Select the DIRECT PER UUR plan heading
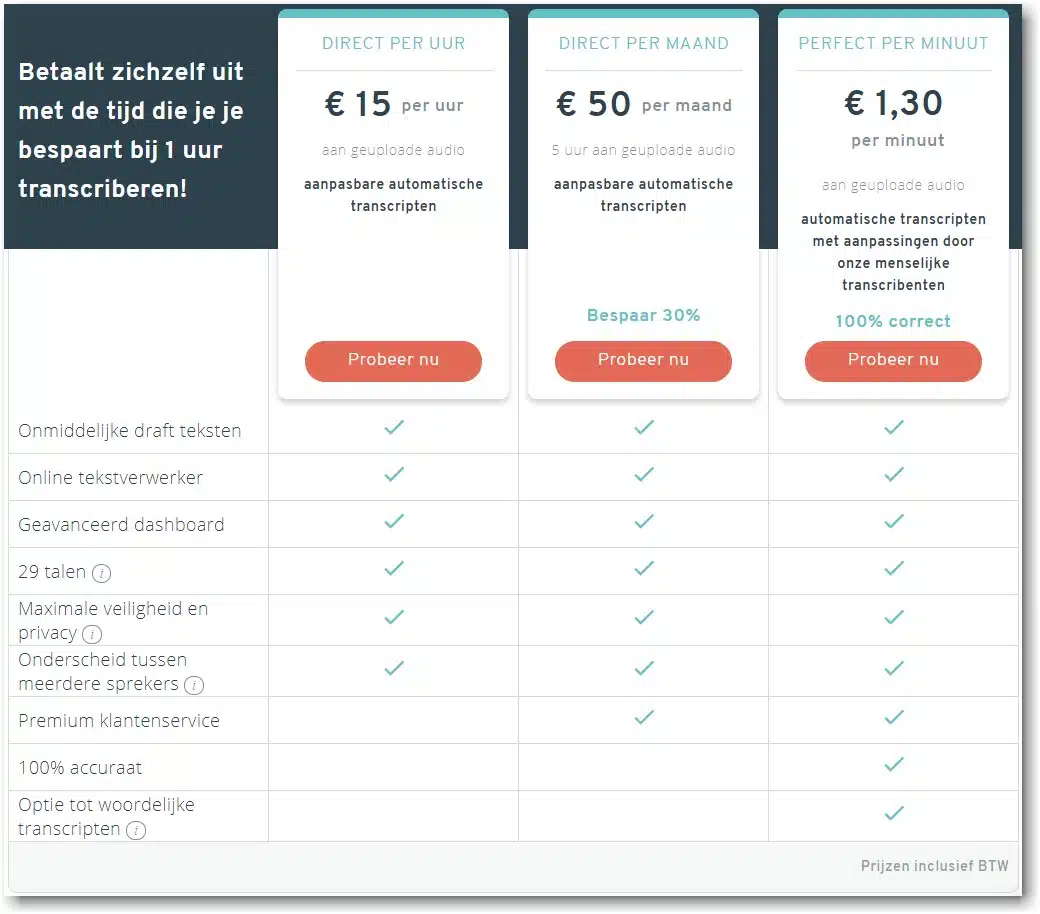 [393, 43]
